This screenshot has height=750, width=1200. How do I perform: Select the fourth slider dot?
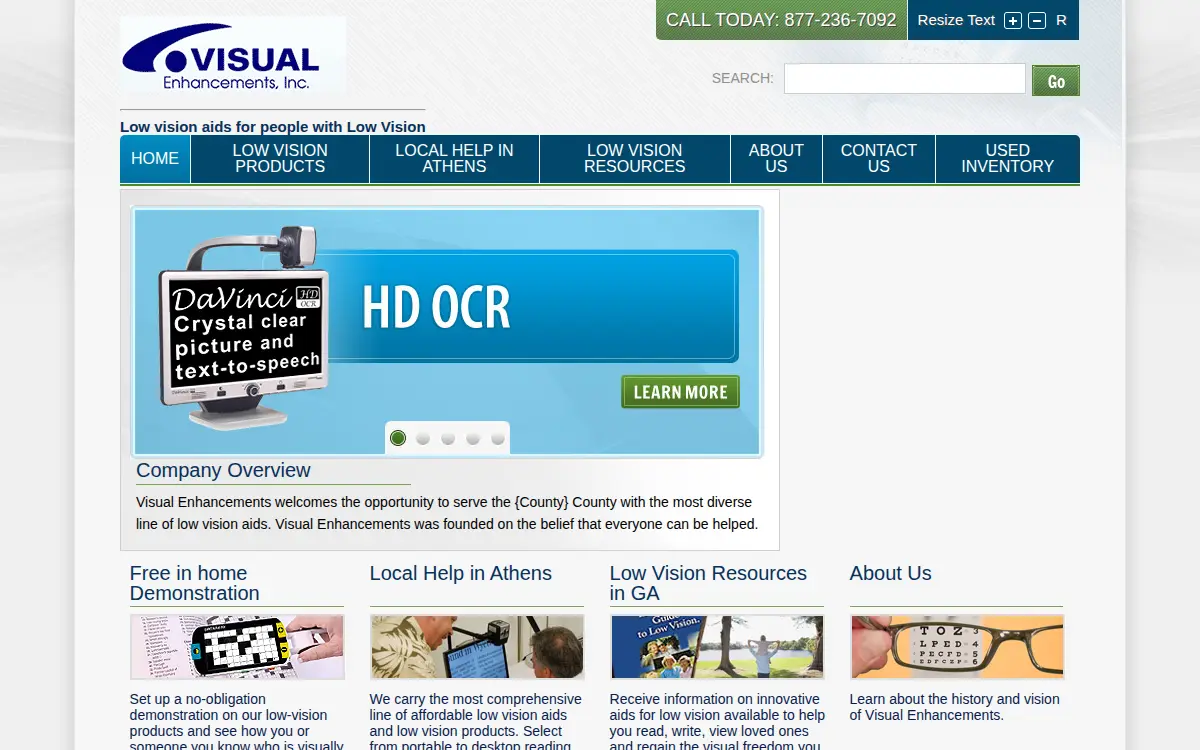pos(473,438)
